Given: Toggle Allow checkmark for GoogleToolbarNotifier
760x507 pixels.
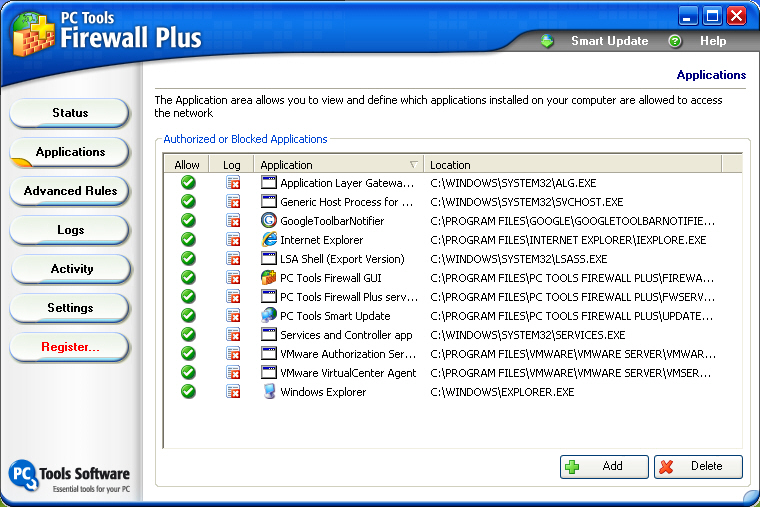Looking at the screenshot, I should [x=188, y=221].
